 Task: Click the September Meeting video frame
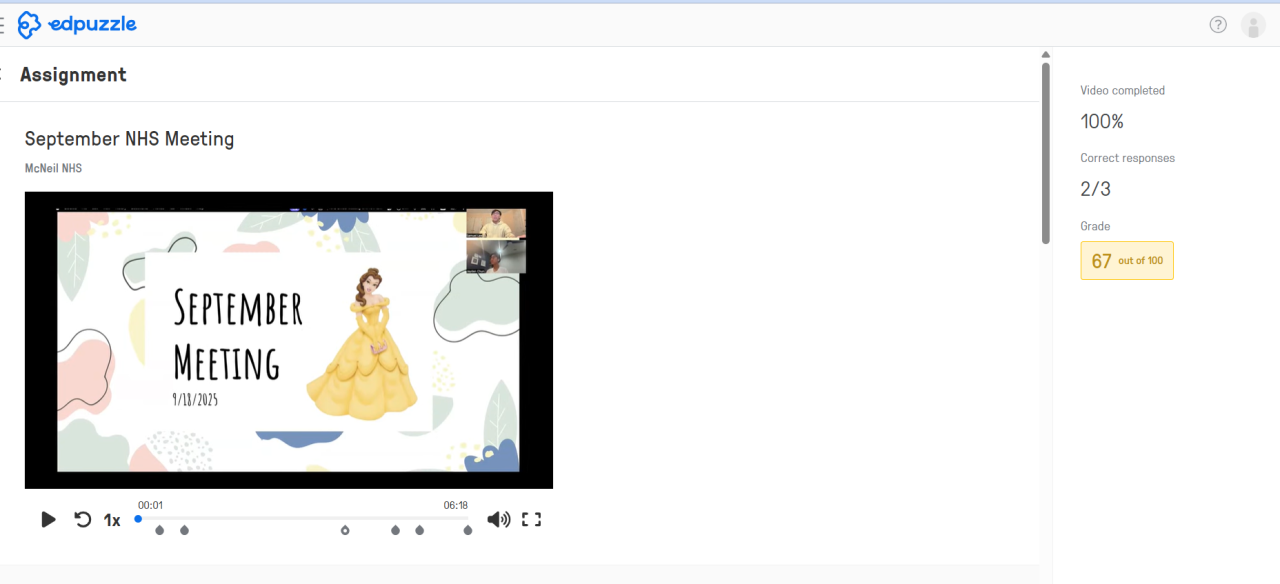289,340
